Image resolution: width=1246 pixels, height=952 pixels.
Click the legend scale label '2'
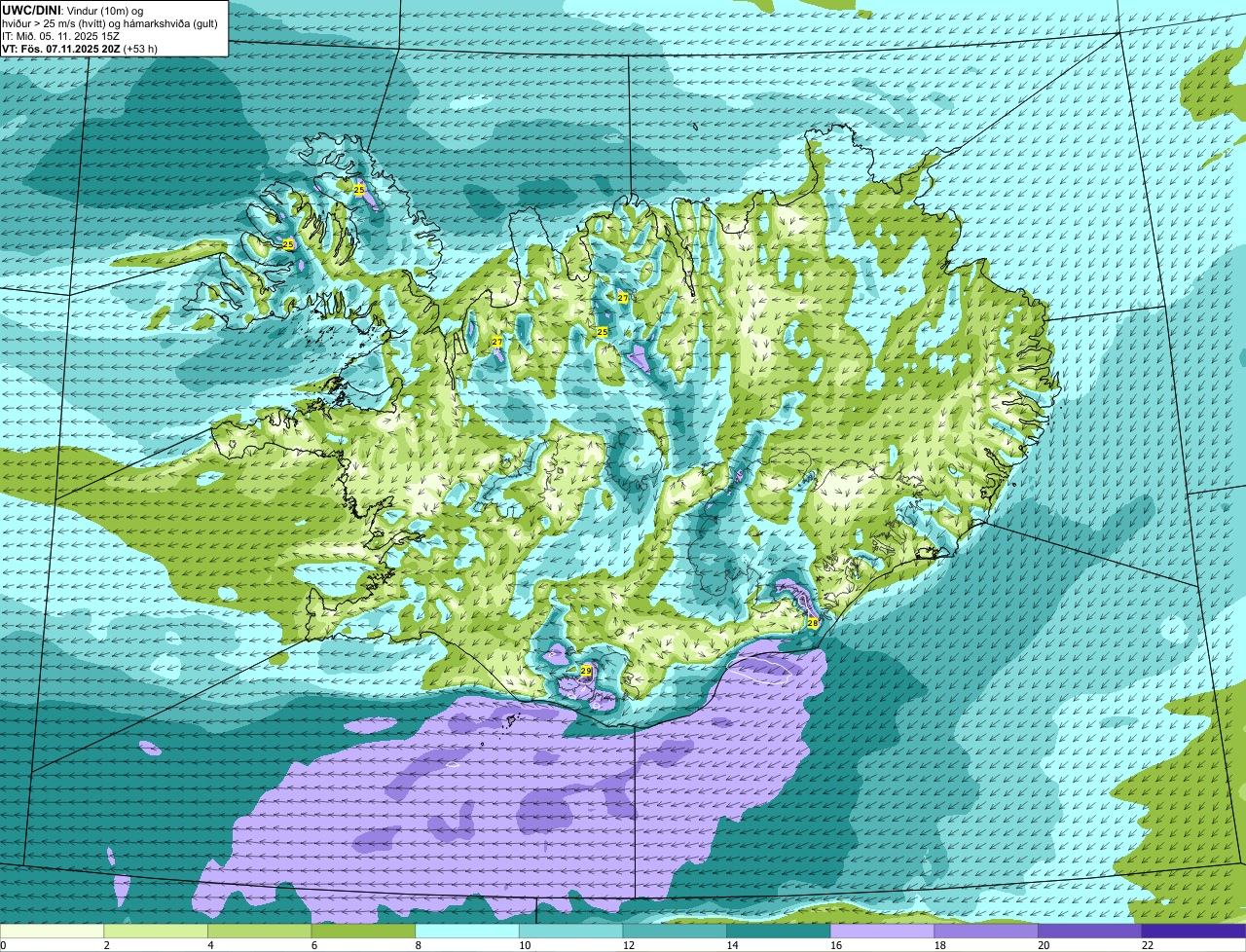[x=106, y=945]
